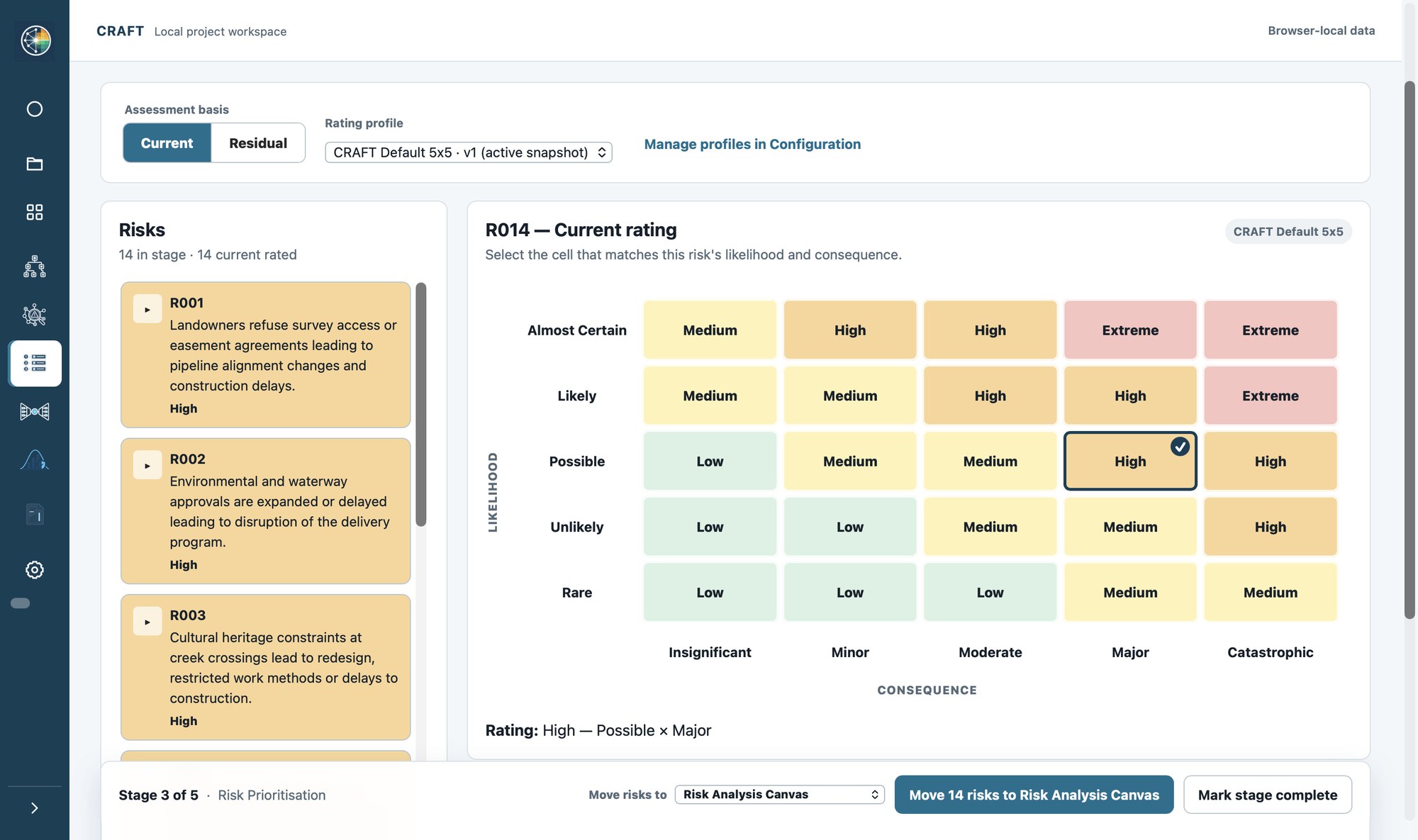Open the risk identification warning-magnifier sidebar icon
1418x840 pixels.
click(x=35, y=315)
